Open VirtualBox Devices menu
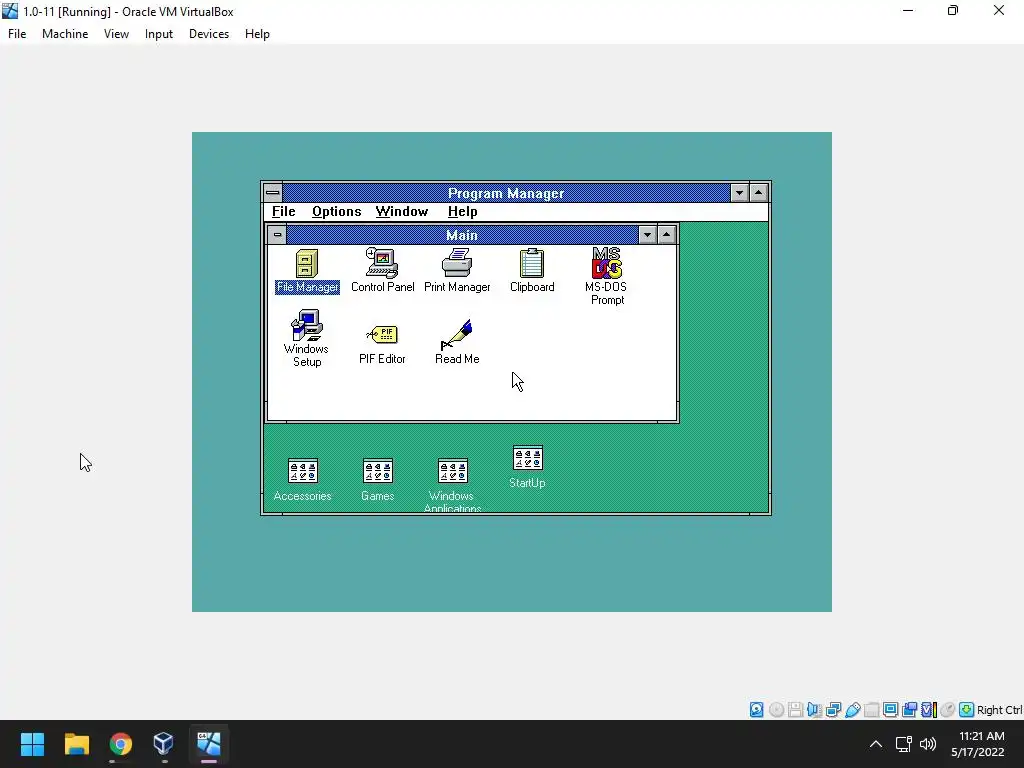The height and width of the screenshot is (768, 1024). point(209,34)
